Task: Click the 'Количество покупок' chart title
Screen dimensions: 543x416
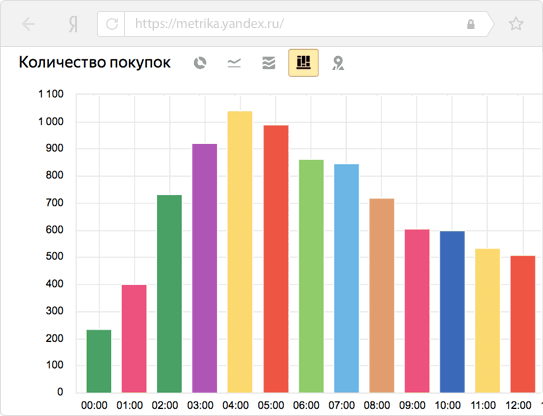Action: pyautogui.click(x=95, y=63)
